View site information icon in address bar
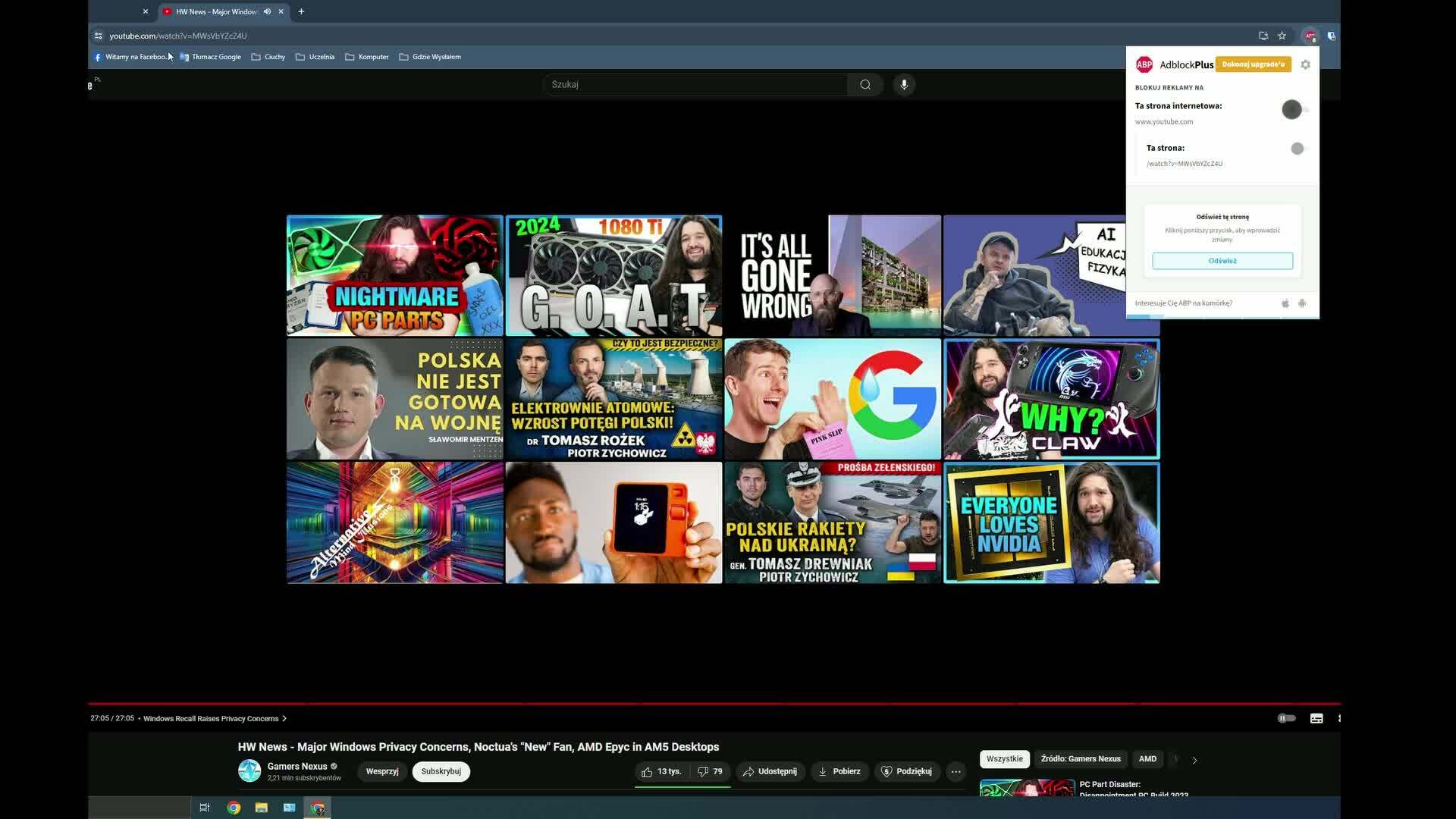Viewport: 1456px width, 819px height. [98, 36]
